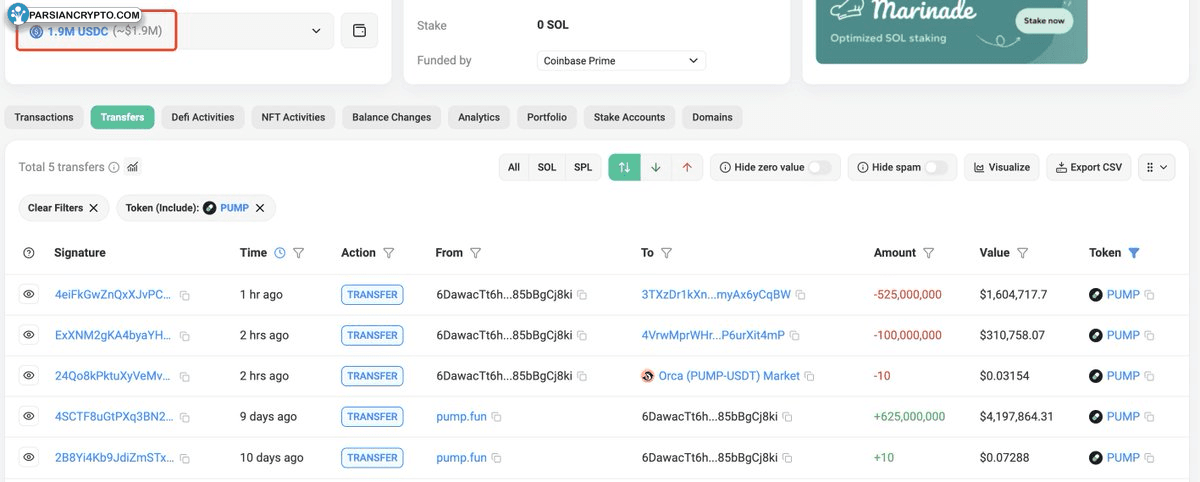Open PUMP token in $1,604,717.7 row
The height and width of the screenshot is (482, 1200).
point(1123,294)
